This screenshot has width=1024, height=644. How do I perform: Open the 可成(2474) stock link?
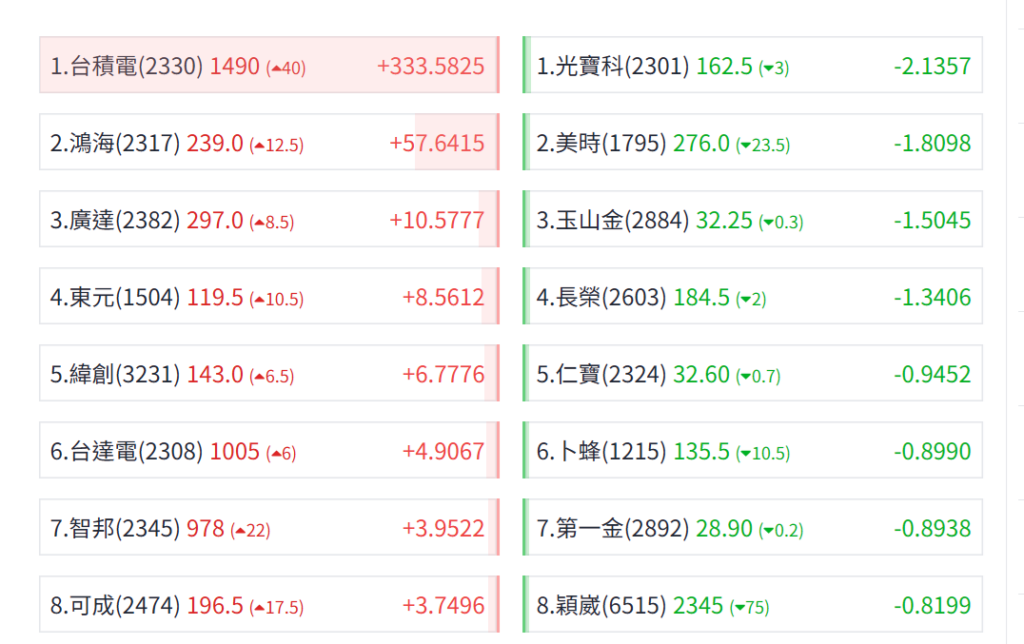pyautogui.click(x=115, y=606)
